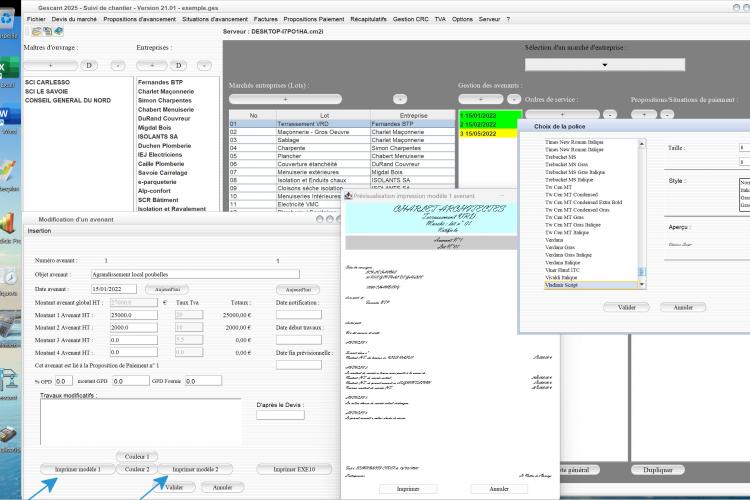
Task: Click Imprimer in the print preview window
Action: coord(408,489)
